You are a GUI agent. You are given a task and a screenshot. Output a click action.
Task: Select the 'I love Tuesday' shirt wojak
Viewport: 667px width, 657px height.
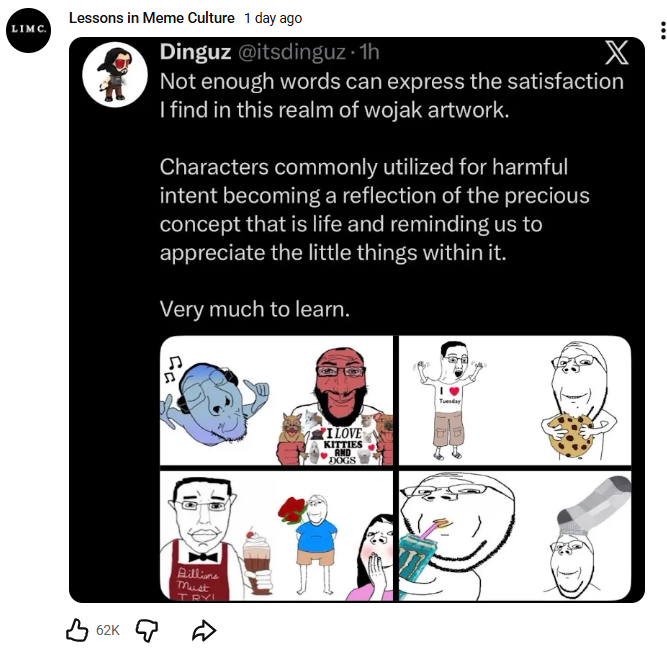tap(450, 400)
